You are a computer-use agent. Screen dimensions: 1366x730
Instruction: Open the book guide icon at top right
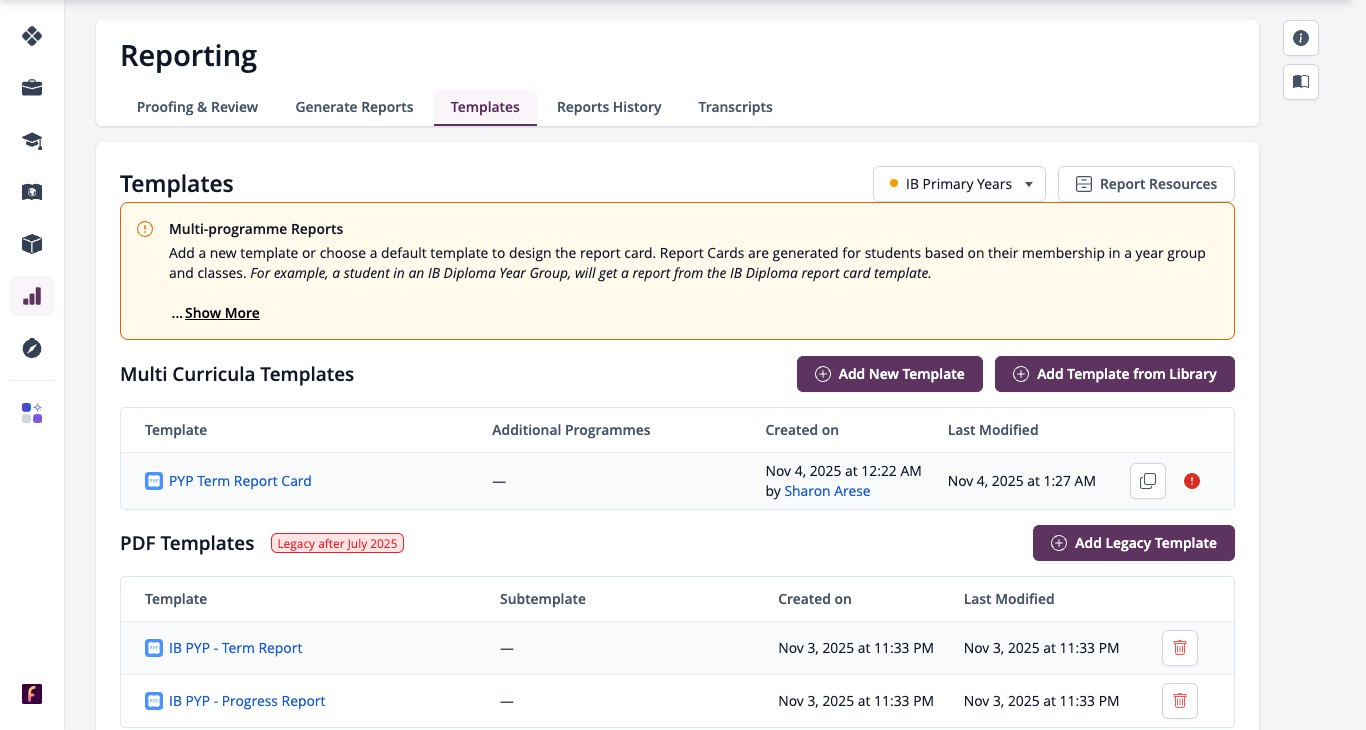pos(1301,82)
